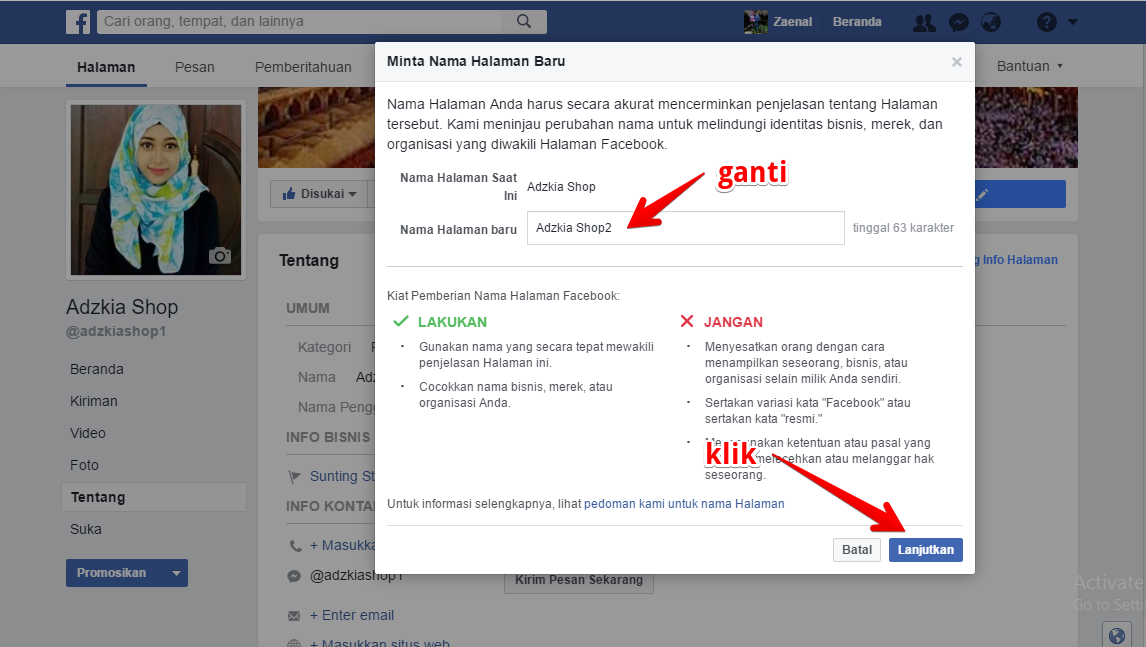The height and width of the screenshot is (647, 1146).
Task: Close the Minta Nama Halaman Baru dialog
Action: click(957, 62)
